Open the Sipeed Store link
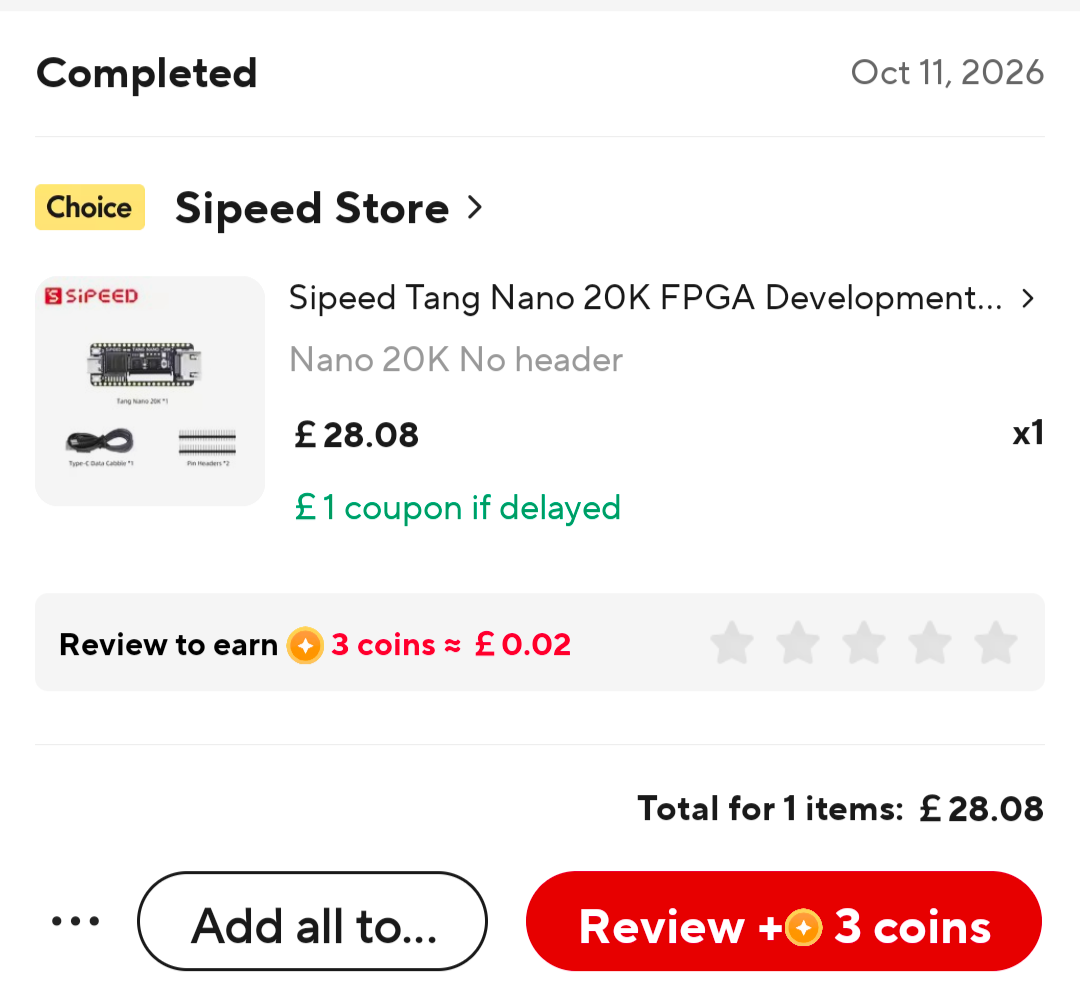This screenshot has width=1080, height=983. (x=312, y=208)
